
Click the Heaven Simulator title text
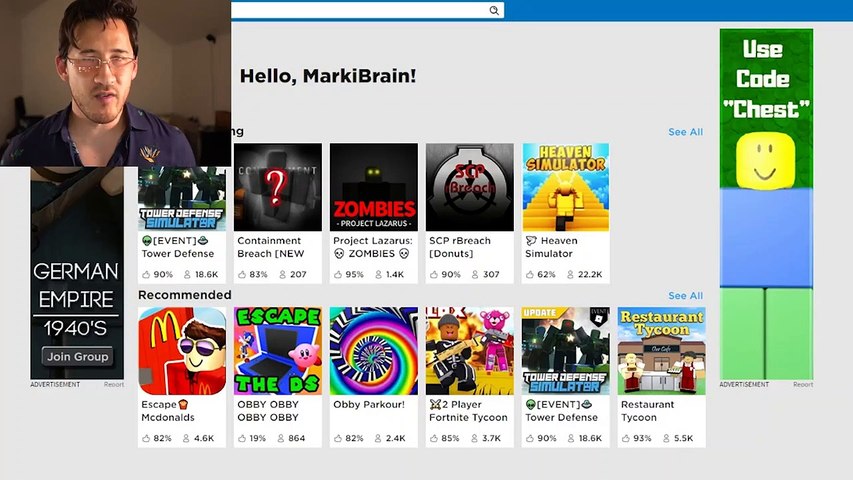click(x=551, y=247)
